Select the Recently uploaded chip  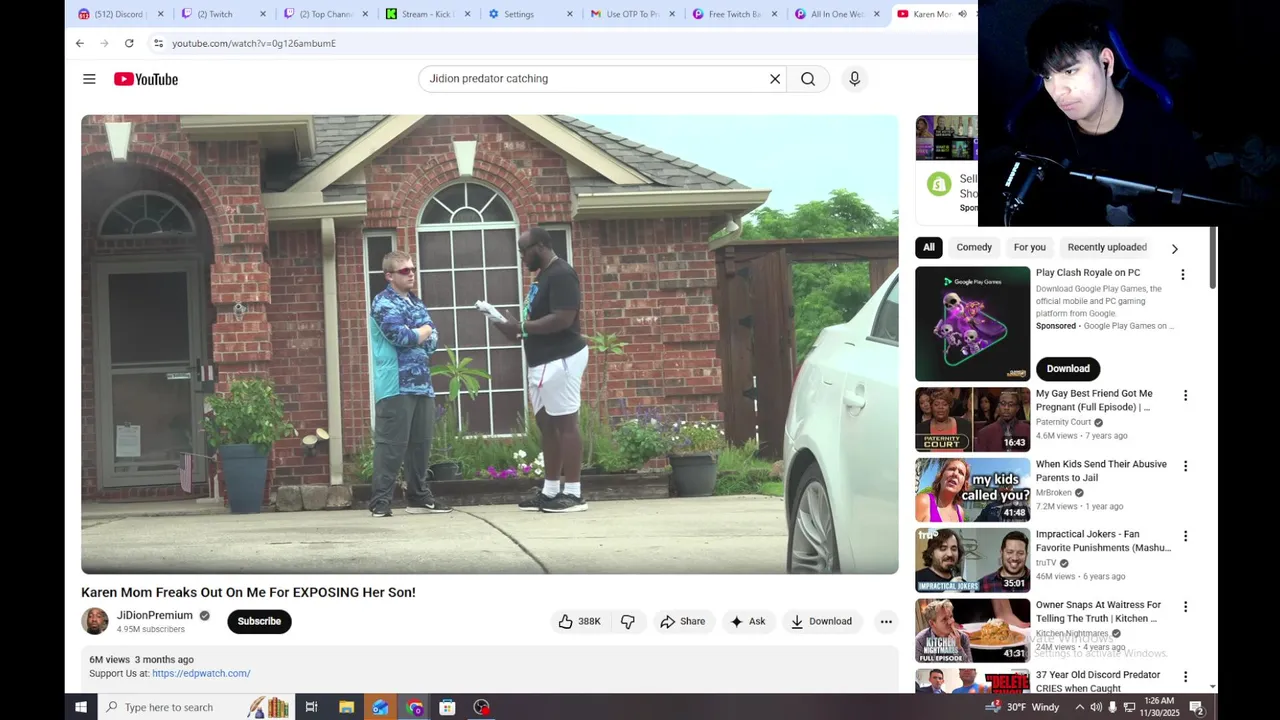pyautogui.click(x=1107, y=247)
